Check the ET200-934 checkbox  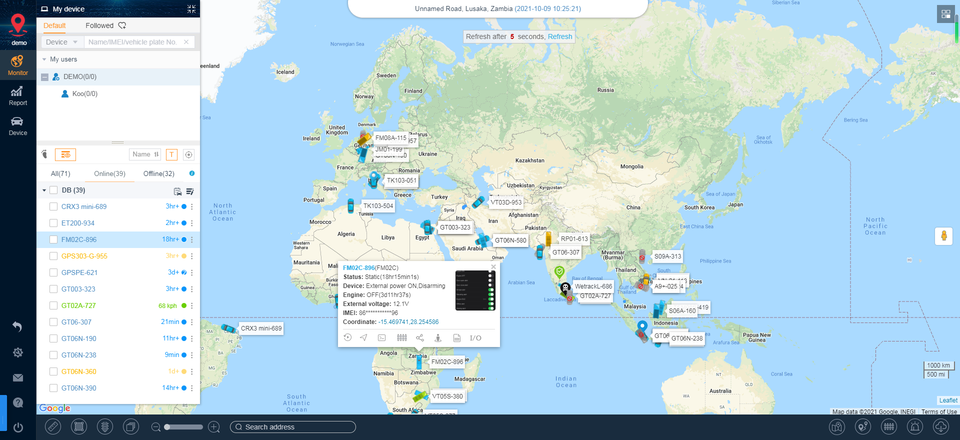[54, 223]
